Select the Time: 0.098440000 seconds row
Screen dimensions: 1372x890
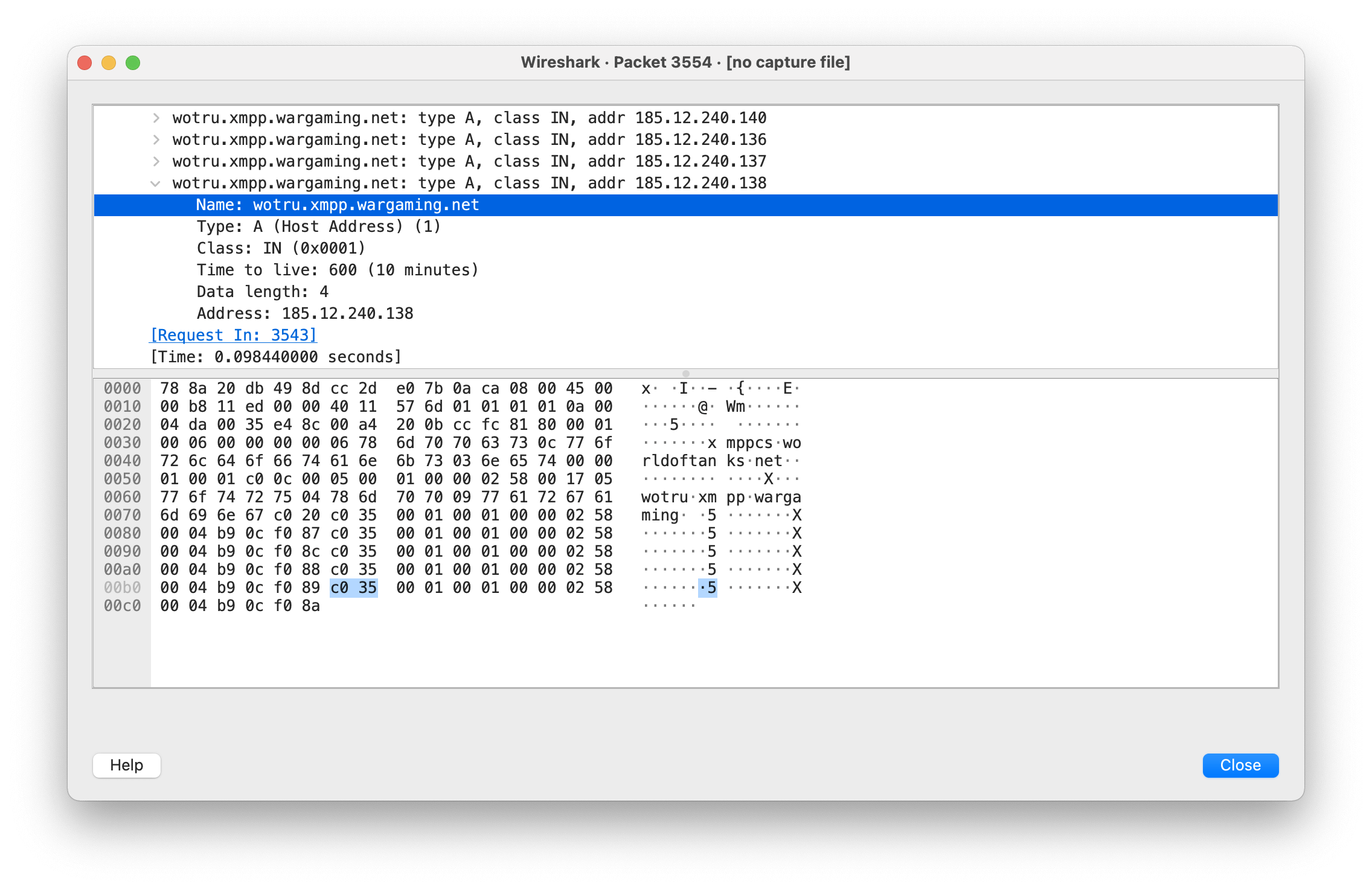tap(276, 357)
